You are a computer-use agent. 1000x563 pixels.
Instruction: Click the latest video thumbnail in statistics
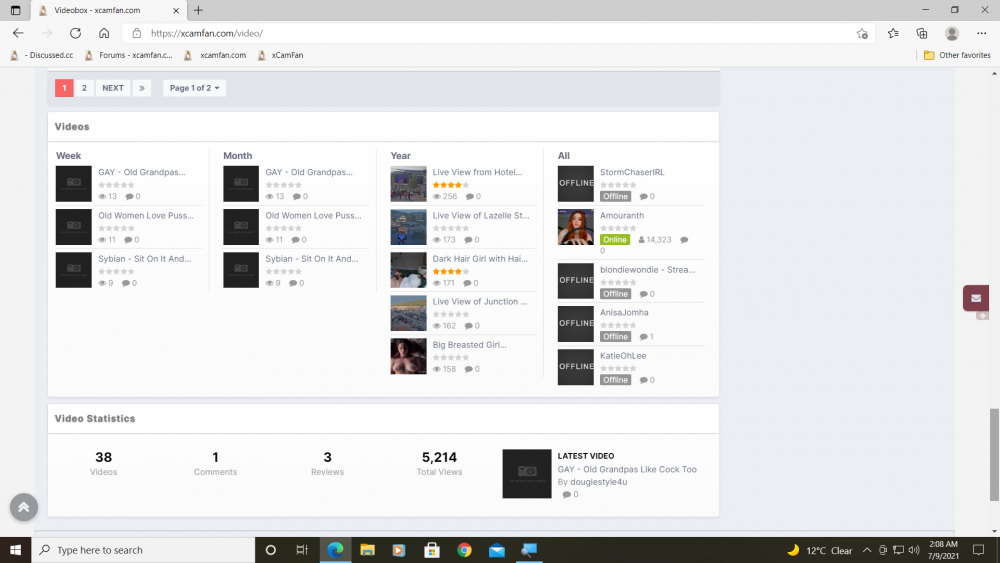[527, 474]
